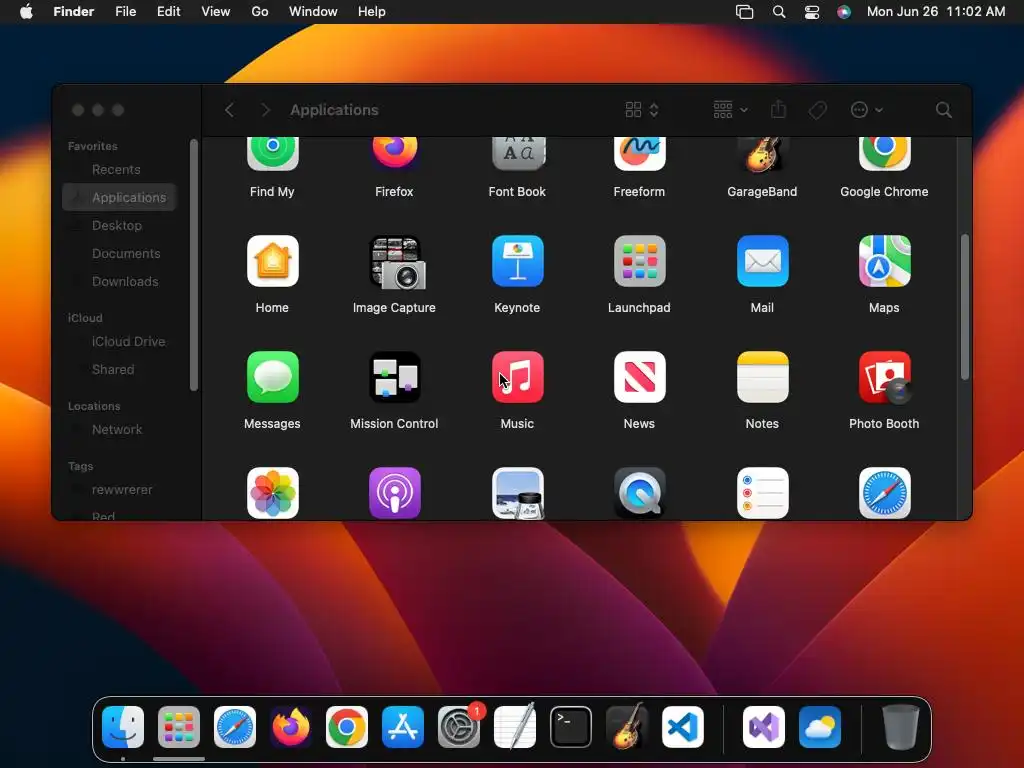Open Control Center in the menu bar

click(812, 12)
